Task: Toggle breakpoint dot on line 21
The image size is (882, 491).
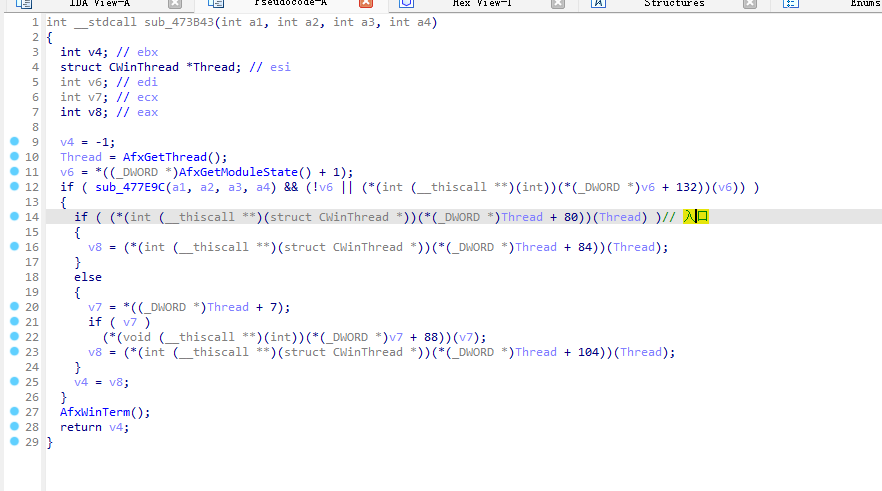Action: tap(15, 321)
